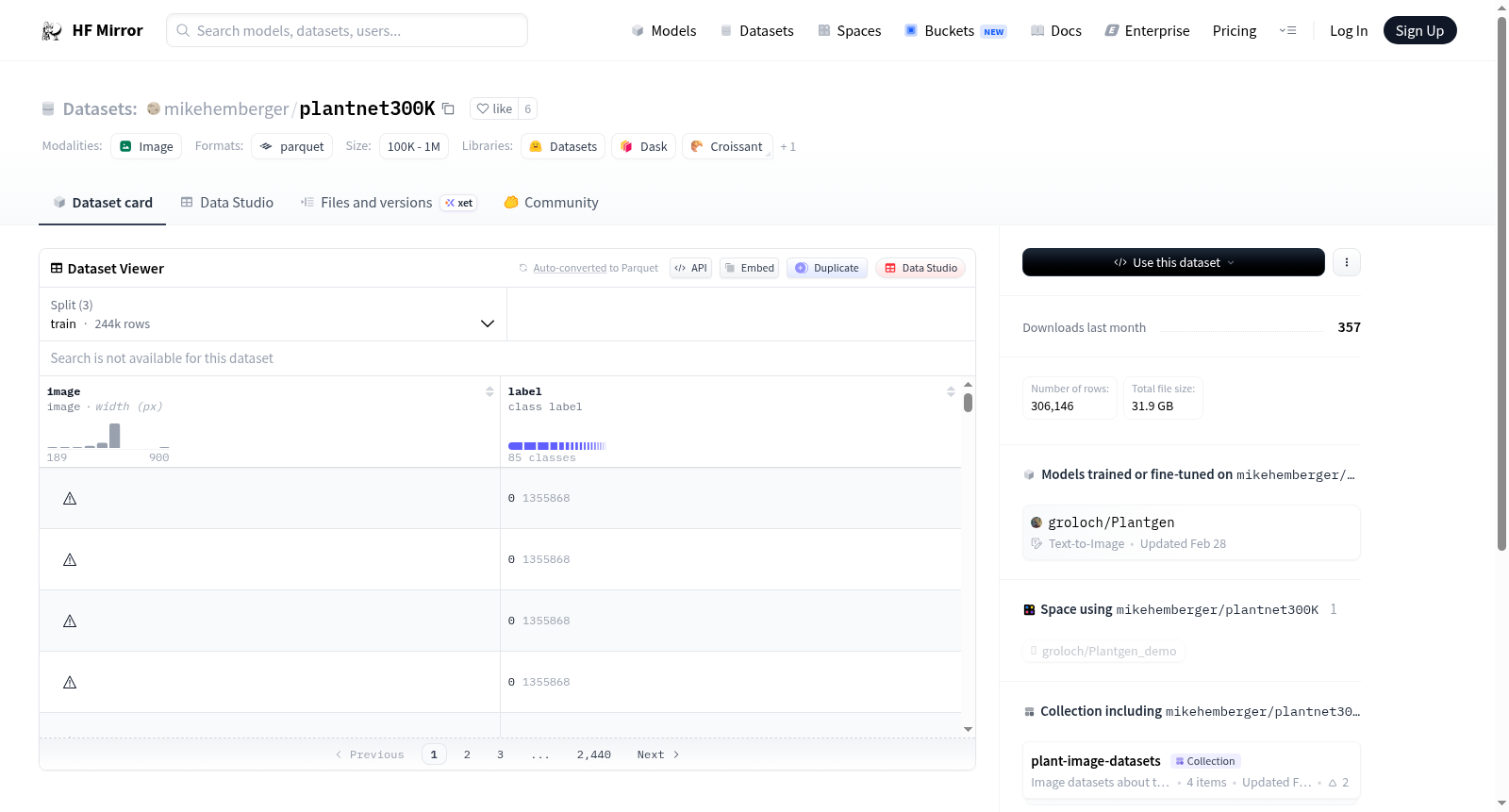
Task: Go to Spaces in navigation
Action: click(850, 31)
